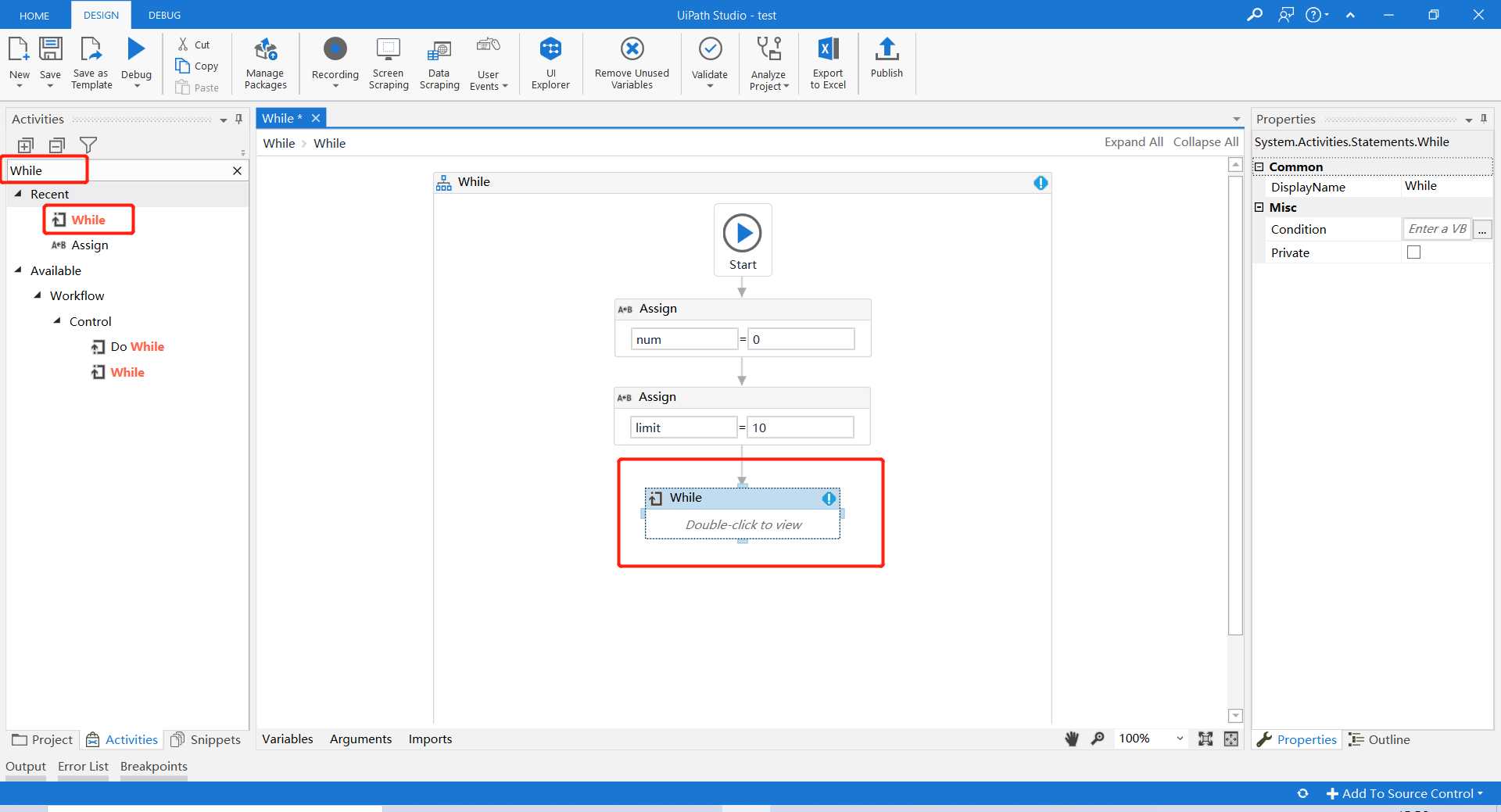Click the designer vertical scrollbar
The width and height of the screenshot is (1501, 812).
[x=1235, y=405]
